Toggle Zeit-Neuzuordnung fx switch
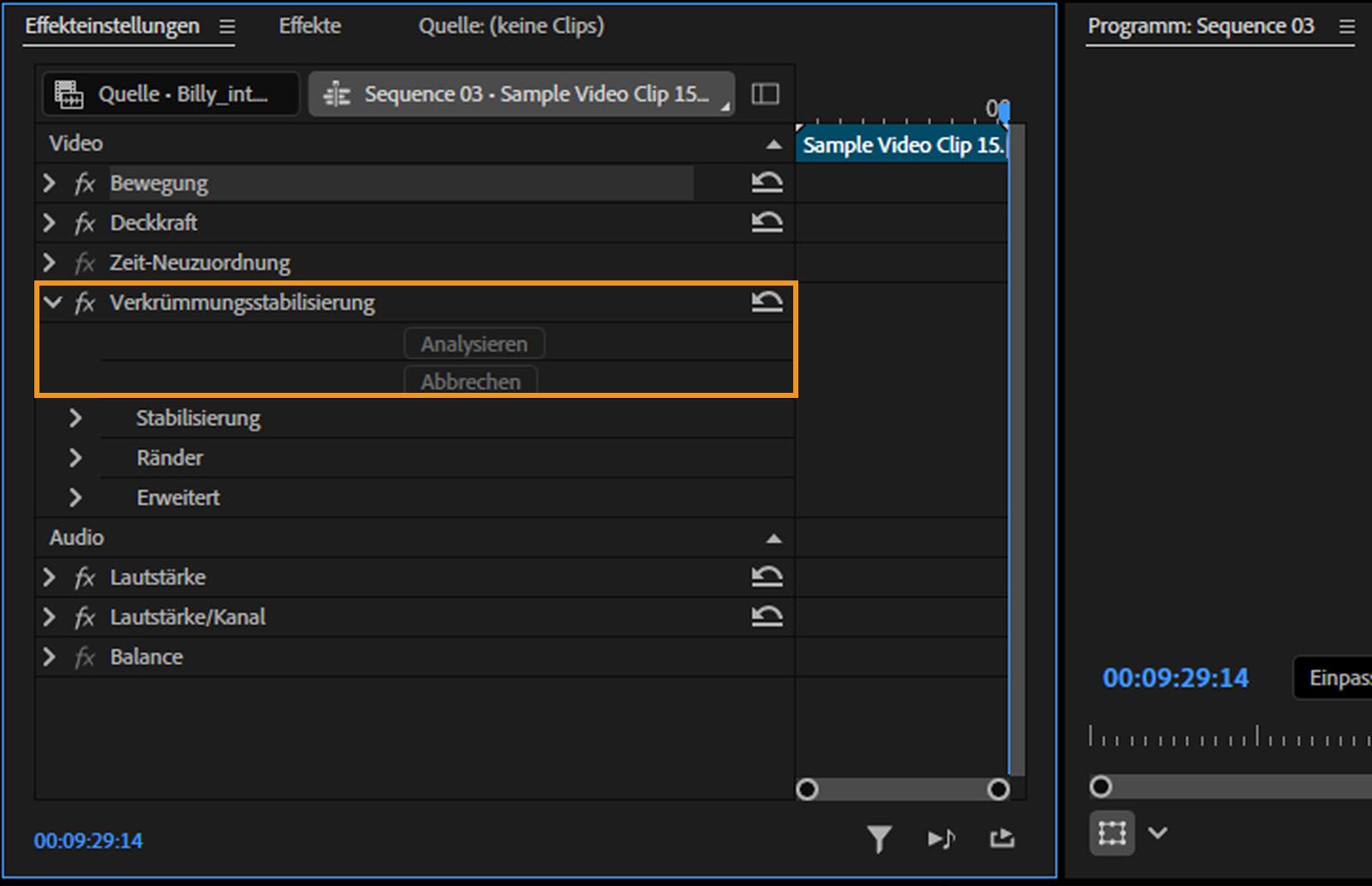This screenshot has height=886, width=1372. [x=84, y=262]
